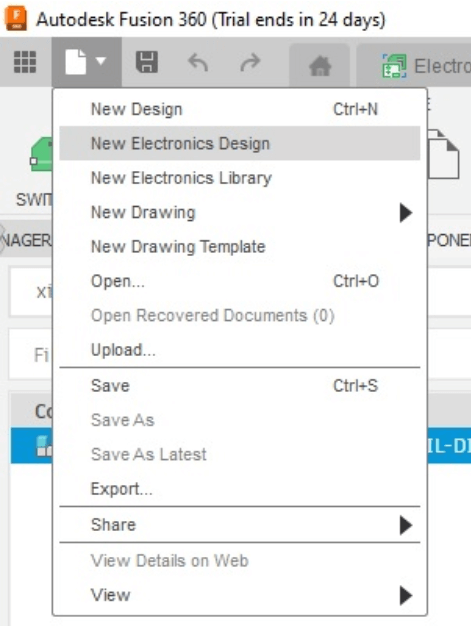Viewport: 471px width, 631px height.
Task: Click the Fusion 360 app logo
Action: point(16,19)
